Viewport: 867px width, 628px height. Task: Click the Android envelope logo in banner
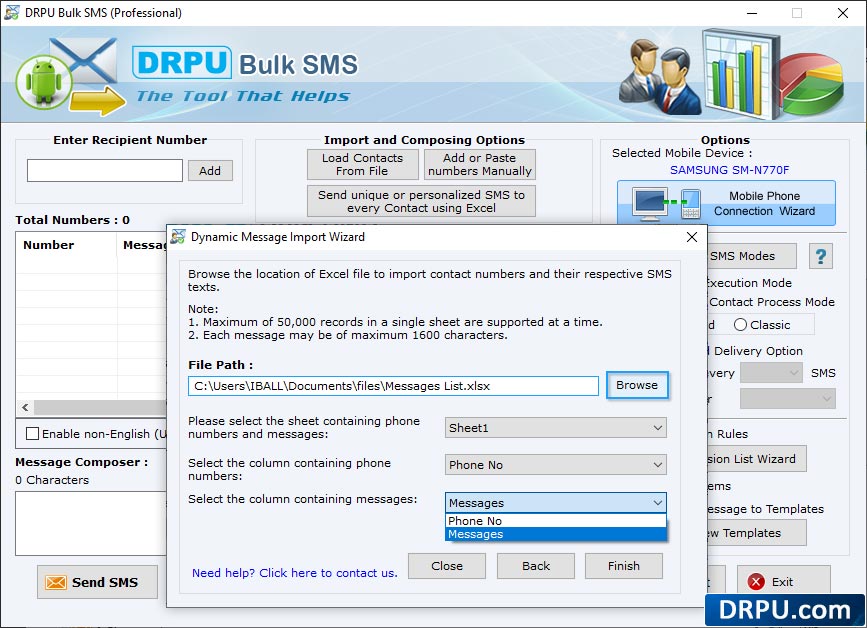(71, 76)
